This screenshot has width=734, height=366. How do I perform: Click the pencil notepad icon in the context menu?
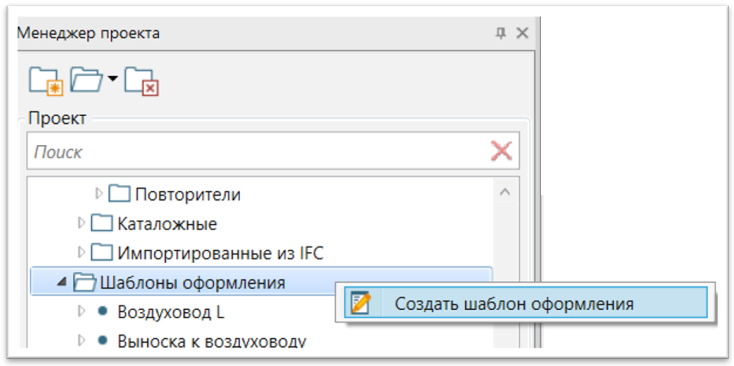click(x=361, y=303)
